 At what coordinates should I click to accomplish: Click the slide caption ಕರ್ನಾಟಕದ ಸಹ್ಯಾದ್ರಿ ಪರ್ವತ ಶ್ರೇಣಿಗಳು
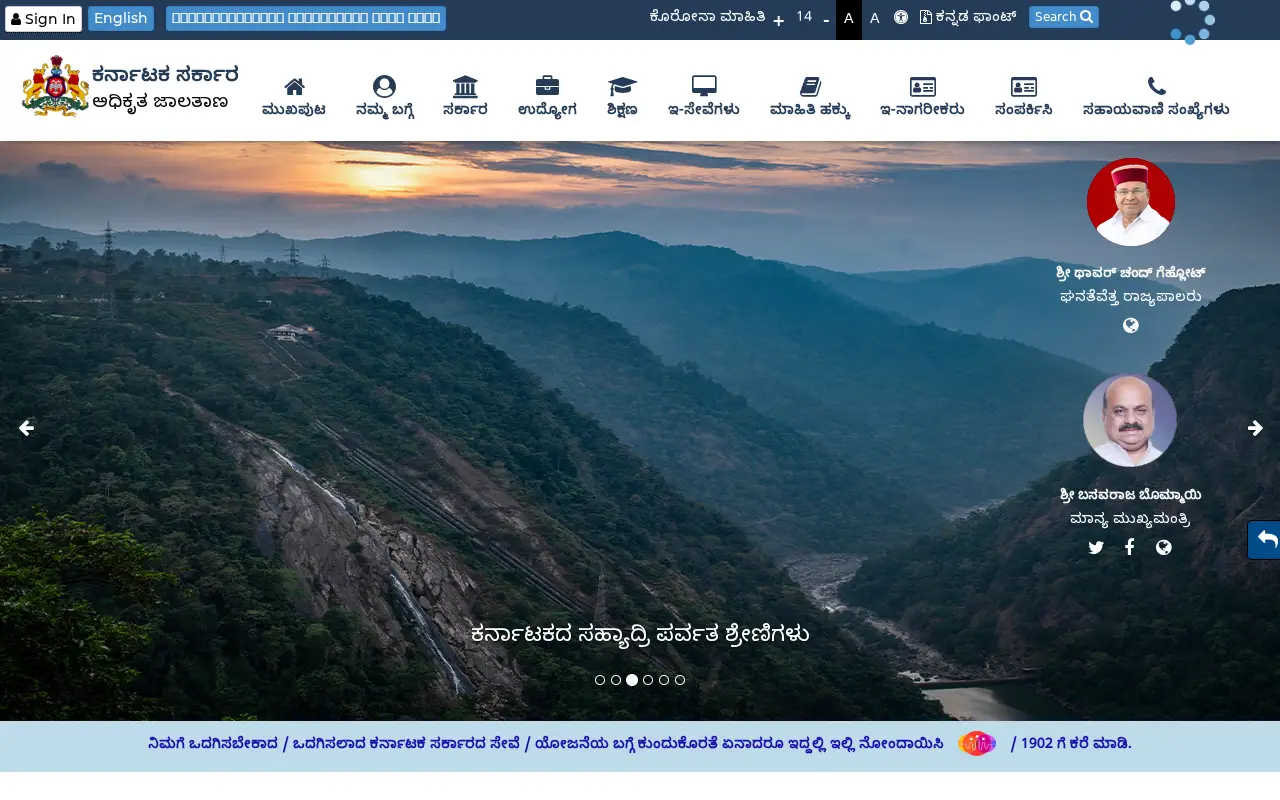tap(640, 634)
